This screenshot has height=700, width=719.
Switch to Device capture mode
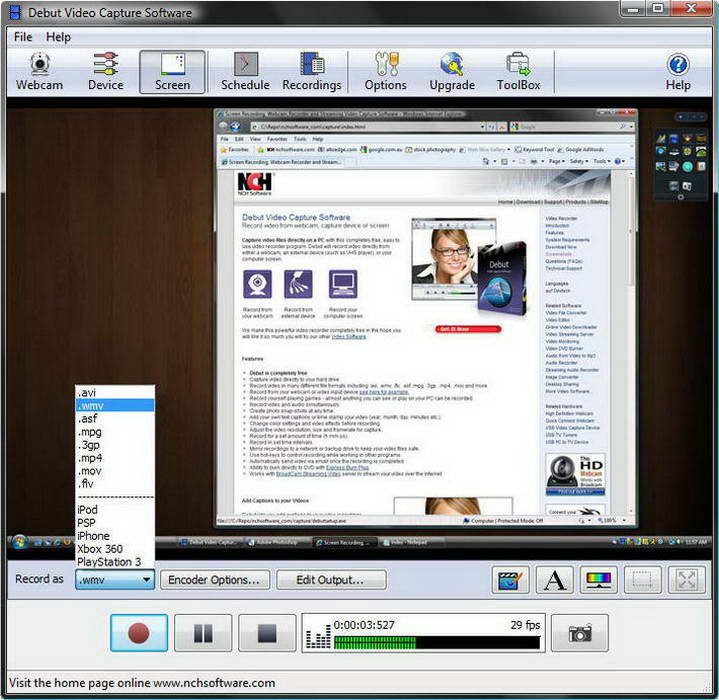[x=105, y=73]
